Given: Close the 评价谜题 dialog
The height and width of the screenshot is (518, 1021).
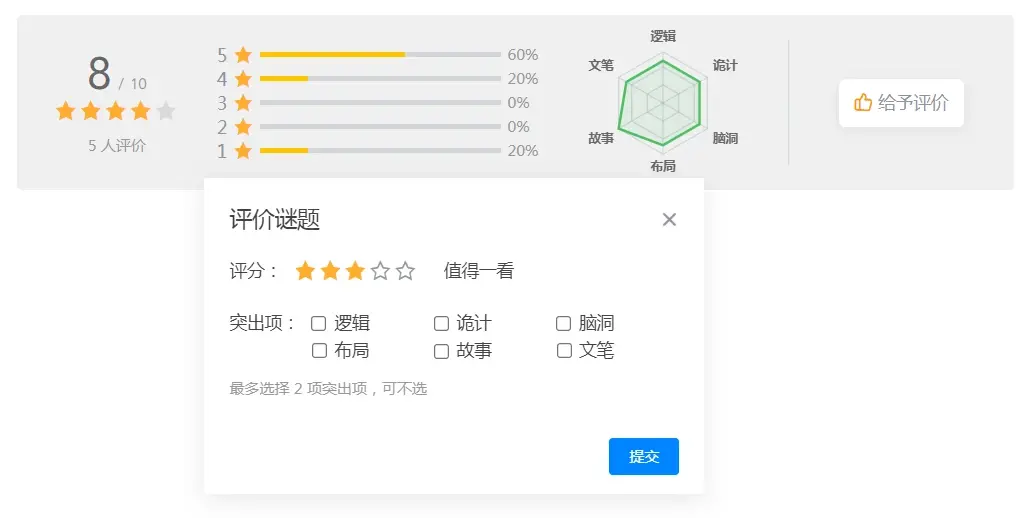Looking at the screenshot, I should tap(669, 220).
